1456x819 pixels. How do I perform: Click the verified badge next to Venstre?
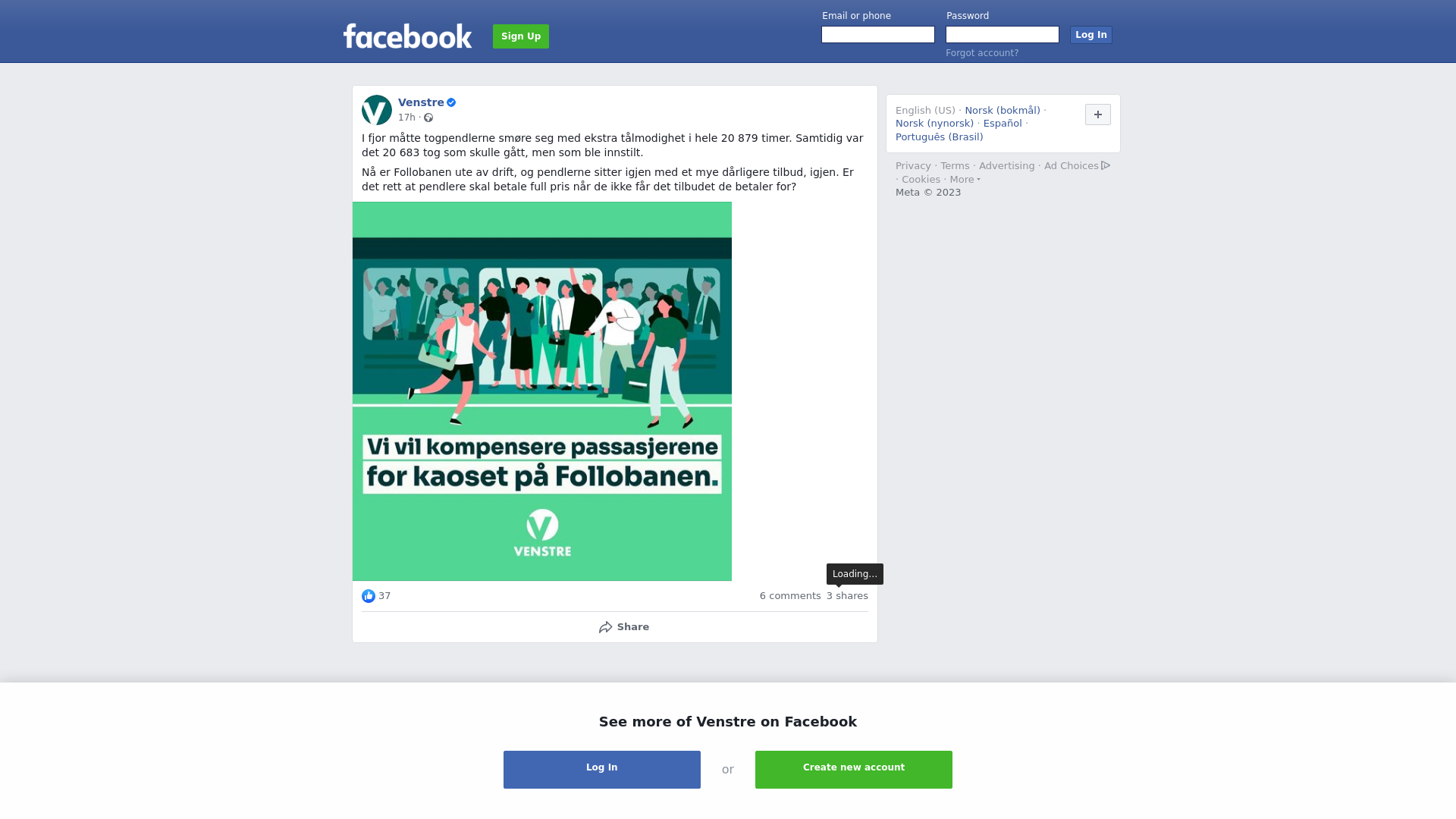tap(451, 102)
